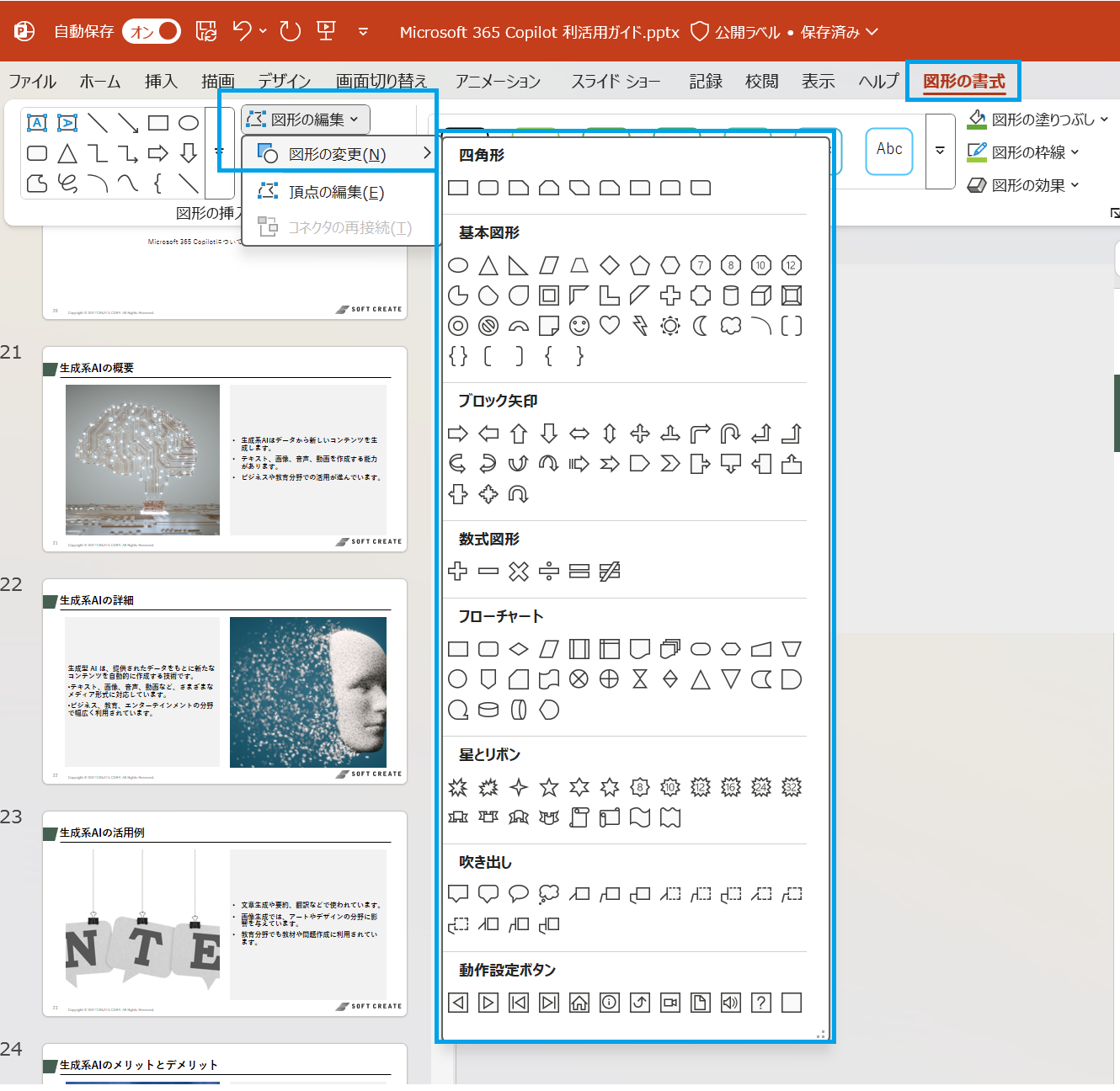Pick the plain rectangle under 四角形
The width and height of the screenshot is (1120, 1091).
click(458, 188)
